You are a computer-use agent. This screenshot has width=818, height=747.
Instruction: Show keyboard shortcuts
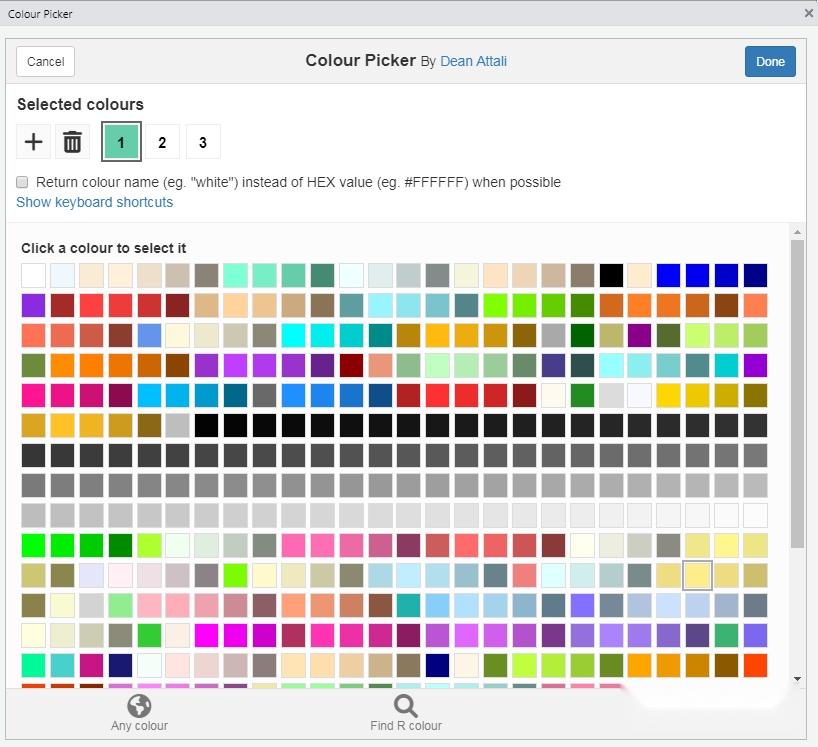[x=94, y=202]
